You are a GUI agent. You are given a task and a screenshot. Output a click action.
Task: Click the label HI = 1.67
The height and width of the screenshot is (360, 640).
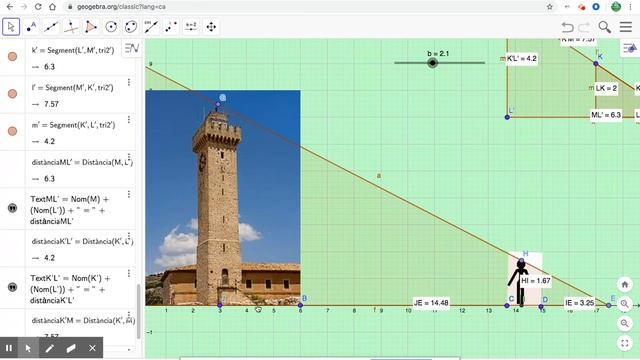[x=536, y=281]
